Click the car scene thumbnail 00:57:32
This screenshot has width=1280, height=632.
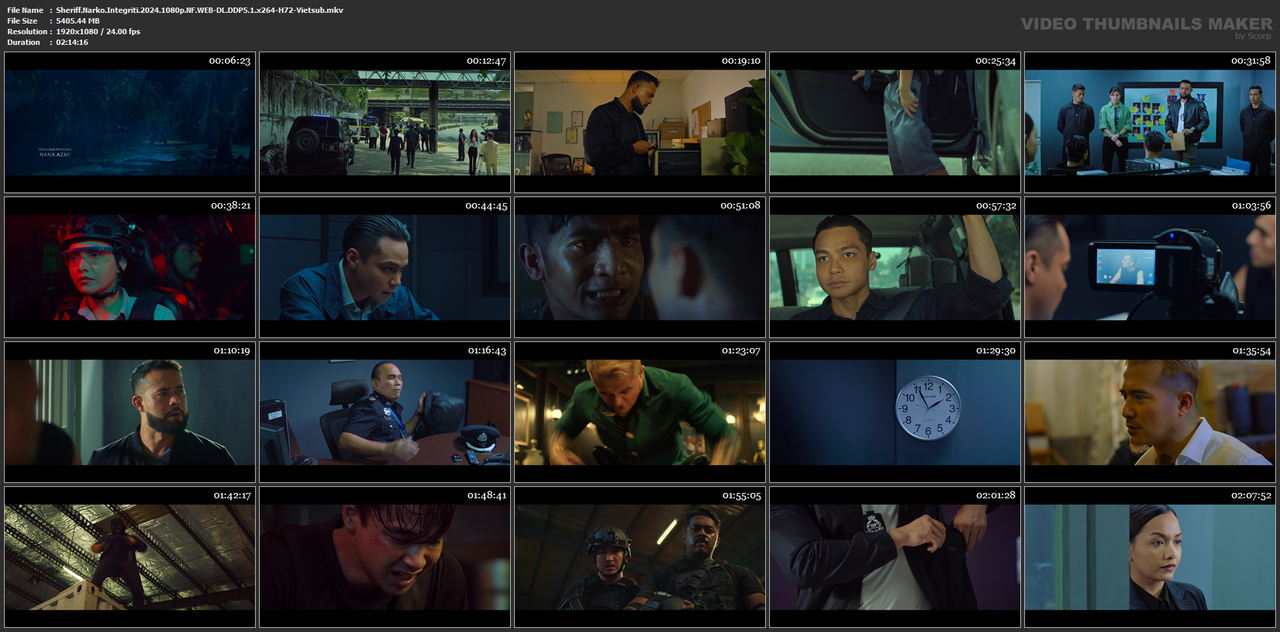pyautogui.click(x=895, y=268)
